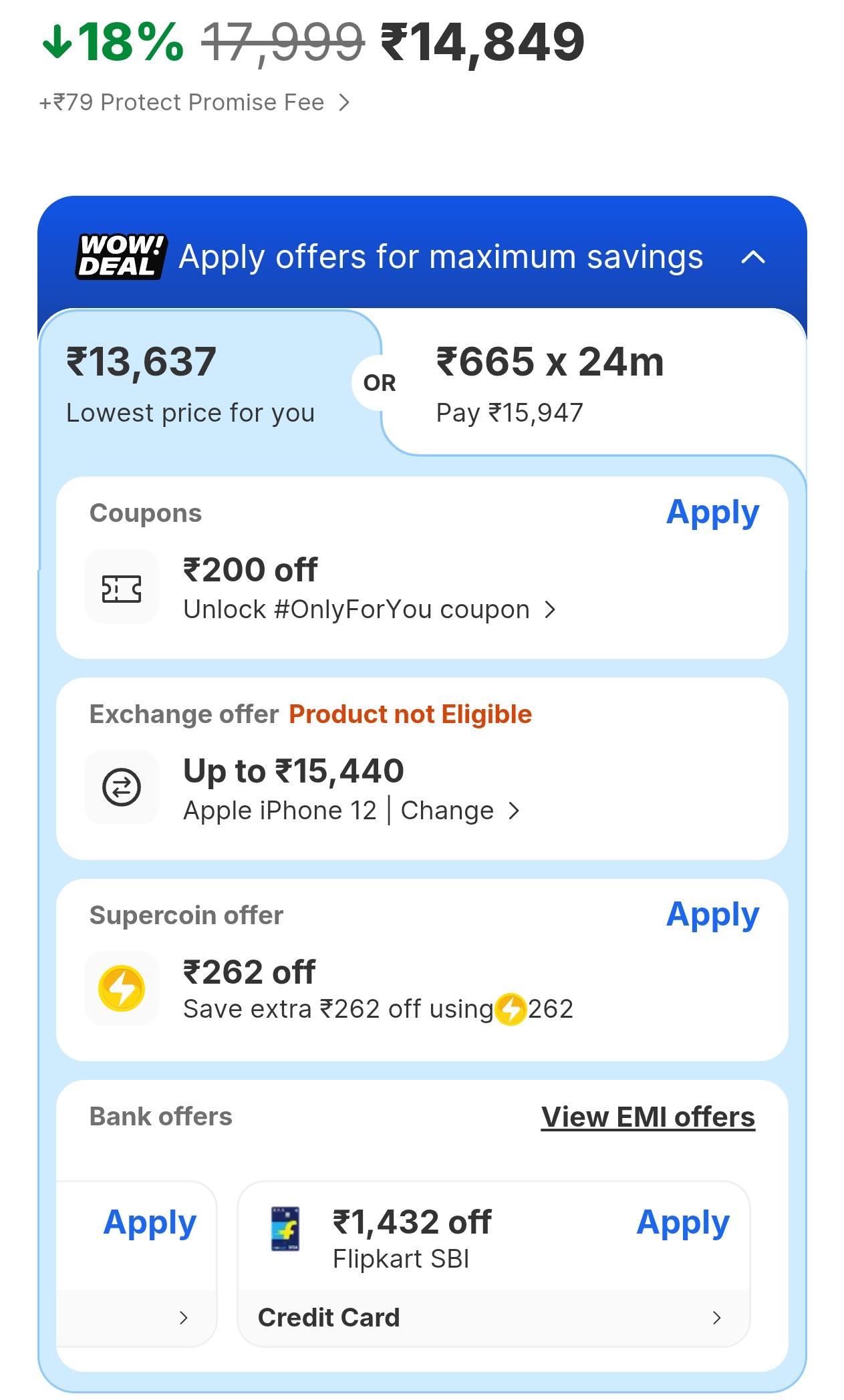
Task: Open Protect Promise Fee details chevron
Action: point(344,103)
